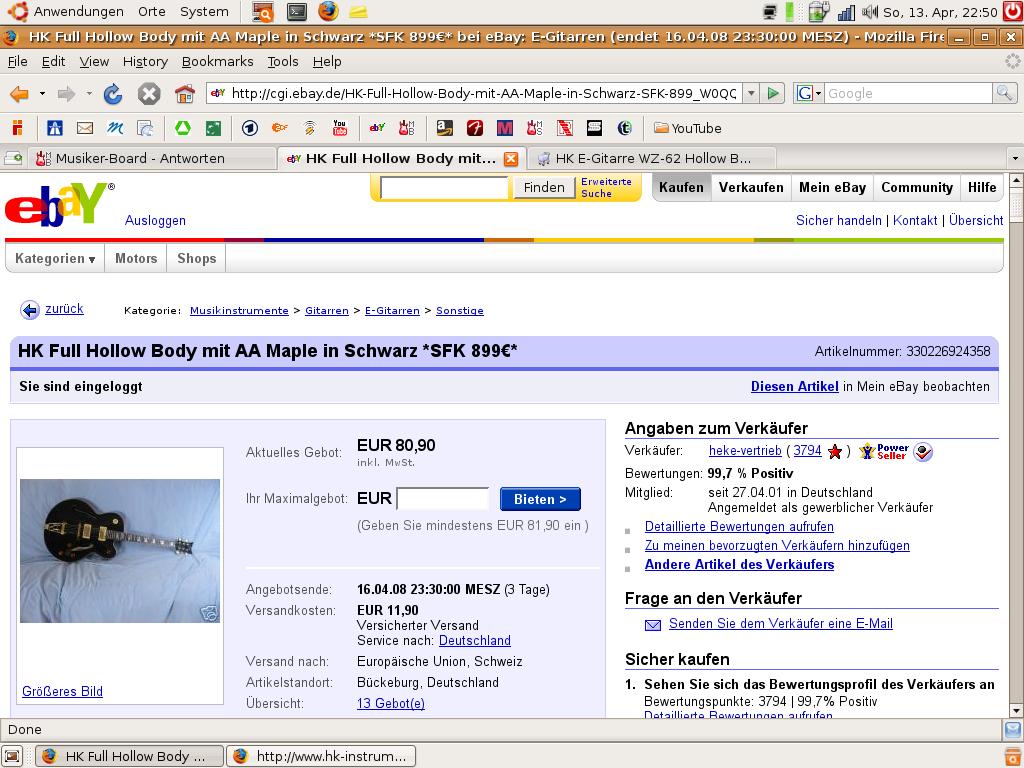Open the Tools menu

[x=283, y=61]
